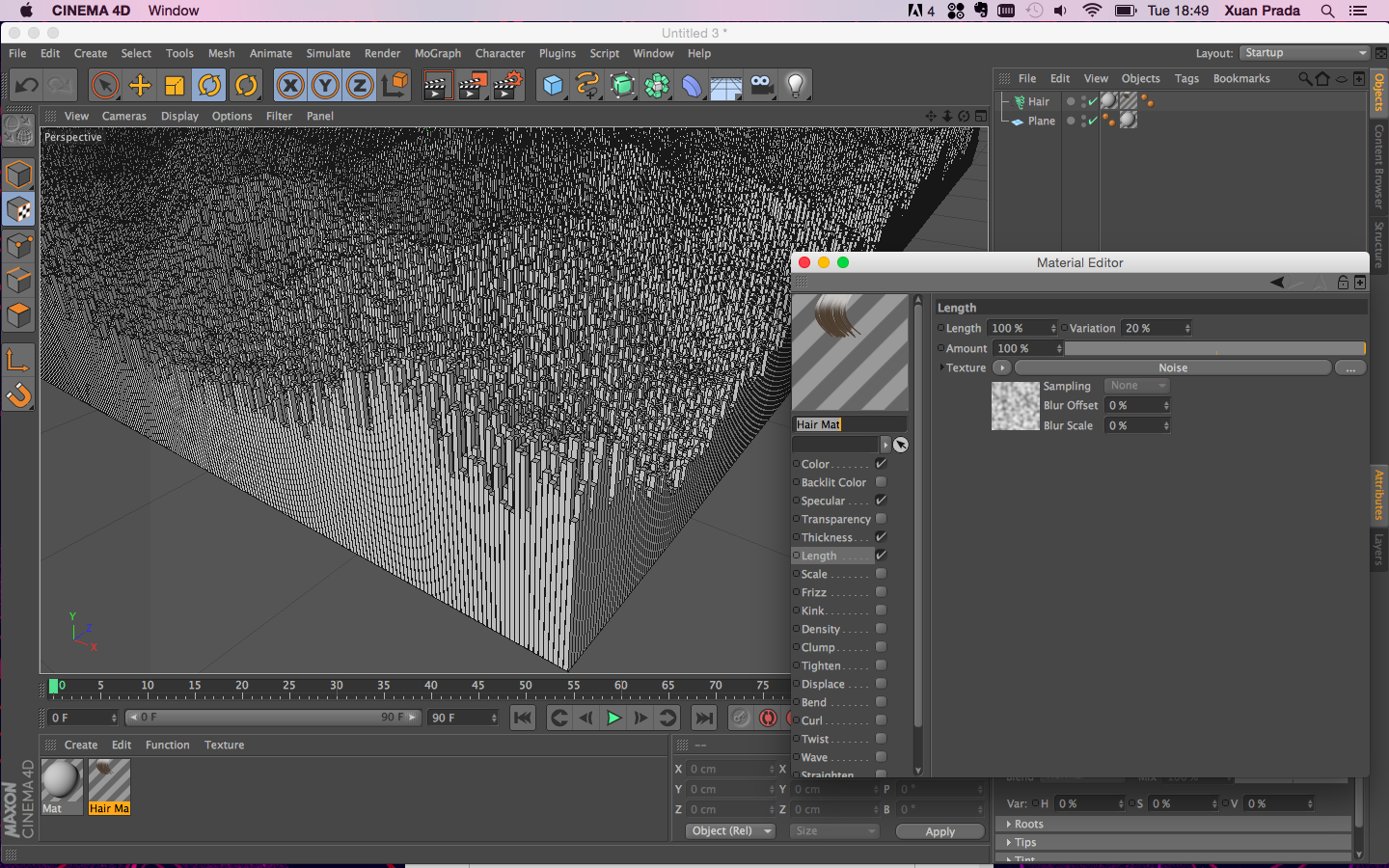Screen dimensions: 1389x868
Task: Click the timeline range slider
Action: (x=273, y=718)
